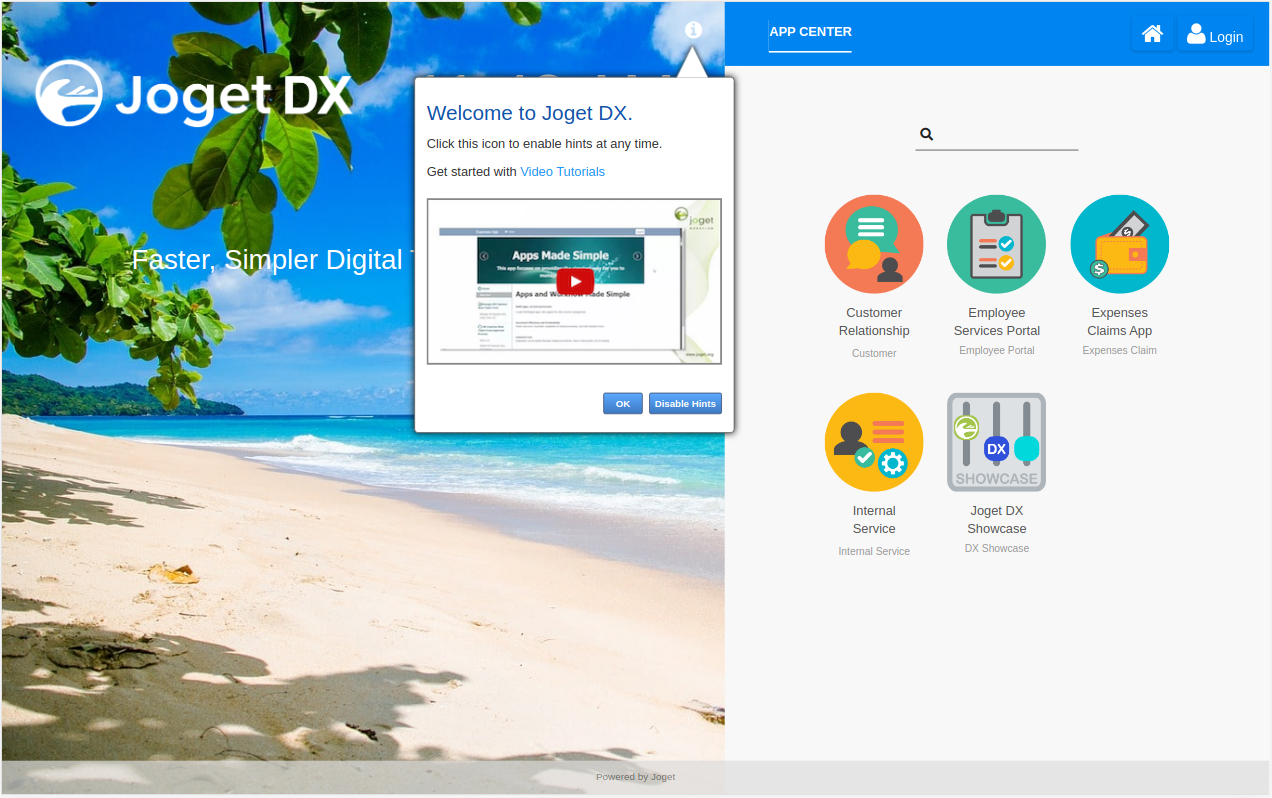The image size is (1272, 798).
Task: Click 'Welcome to Joget DX.' heading
Action: click(x=529, y=113)
